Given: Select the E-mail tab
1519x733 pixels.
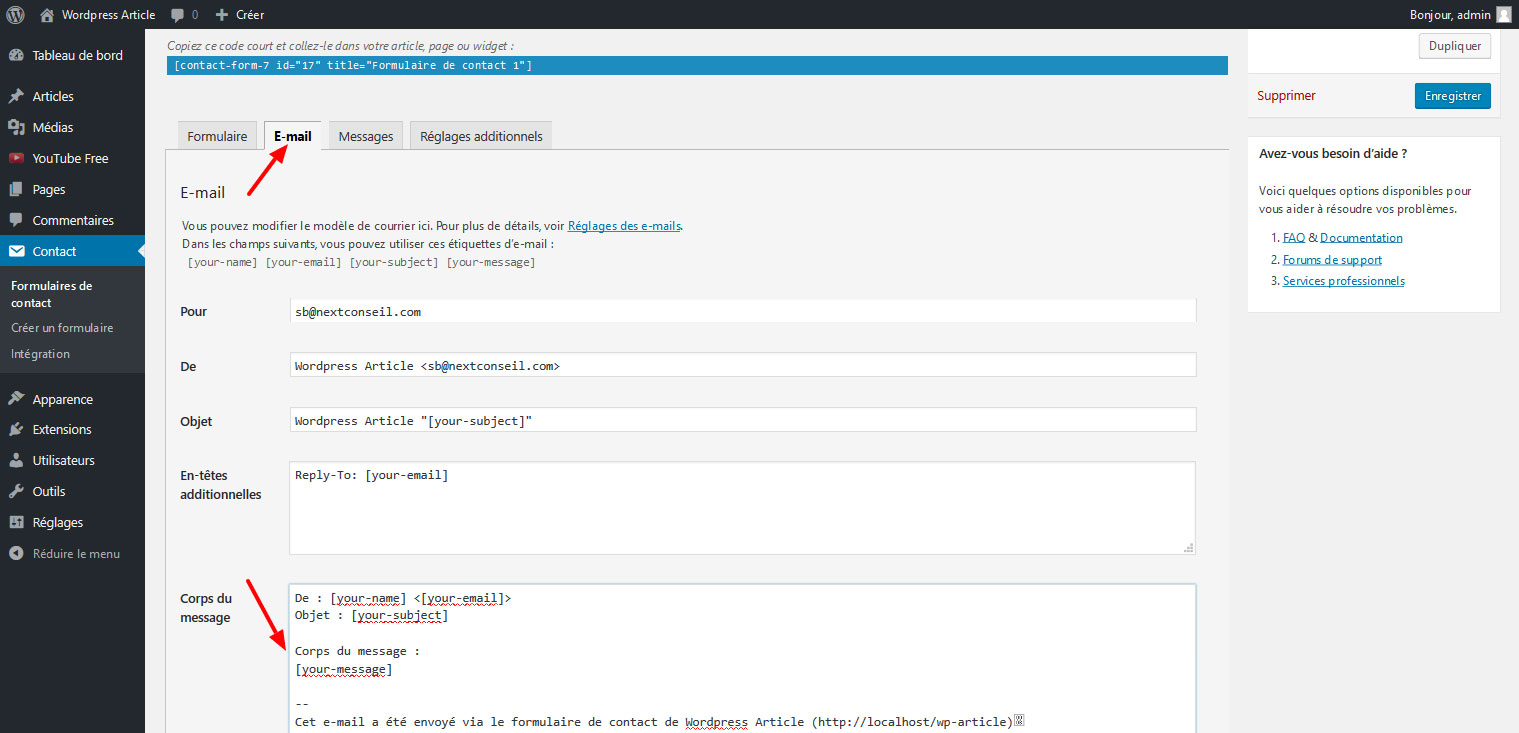Looking at the screenshot, I should click(x=292, y=136).
